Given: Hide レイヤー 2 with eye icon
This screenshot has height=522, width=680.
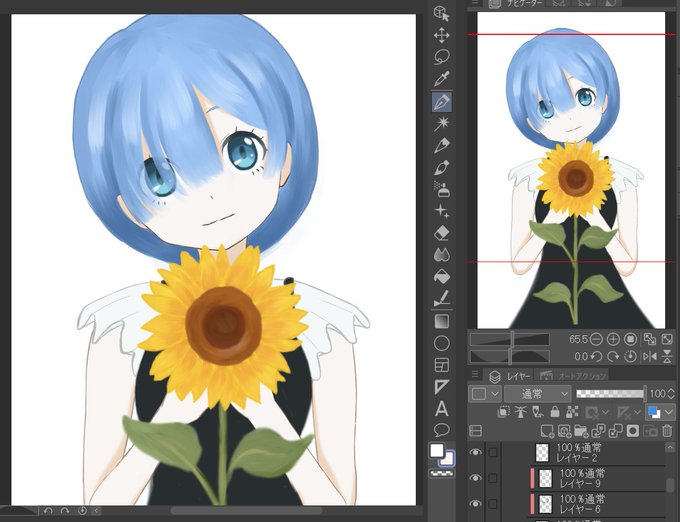Looking at the screenshot, I should coord(475,452).
